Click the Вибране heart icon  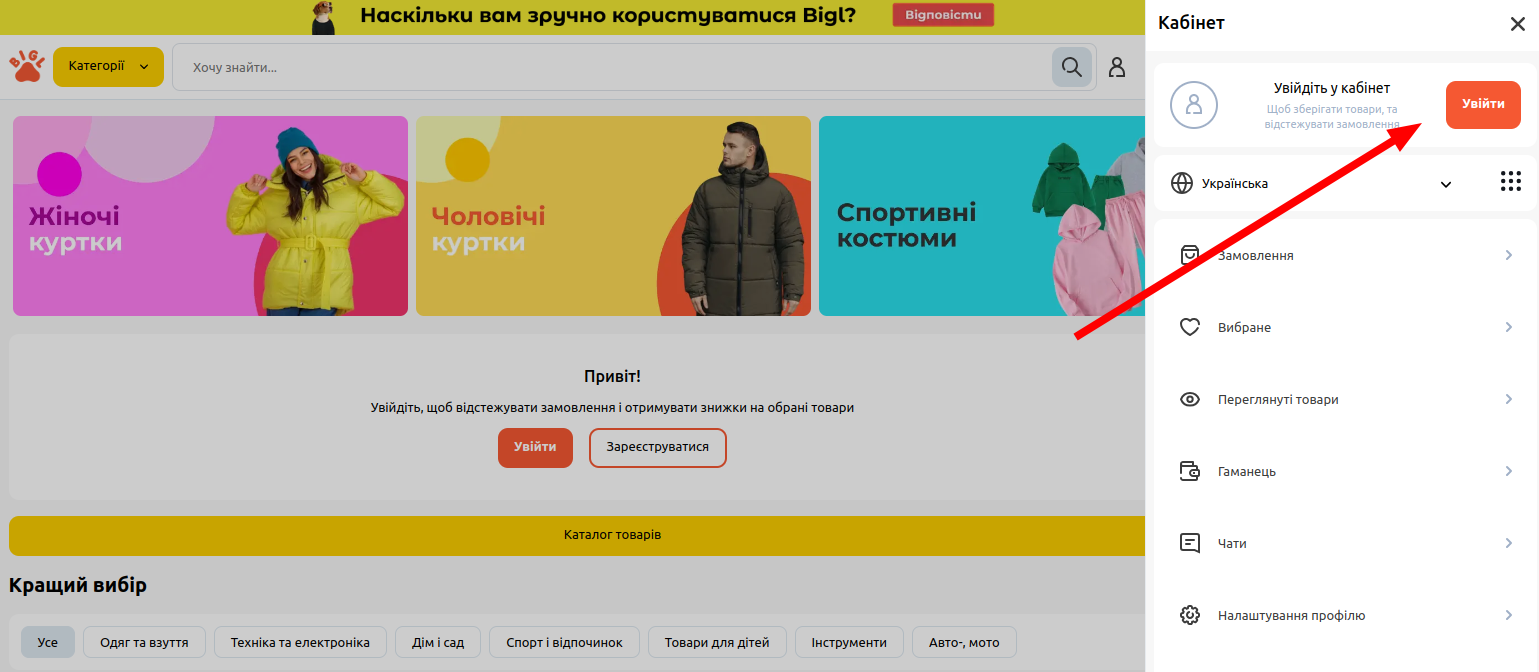[1189, 327]
